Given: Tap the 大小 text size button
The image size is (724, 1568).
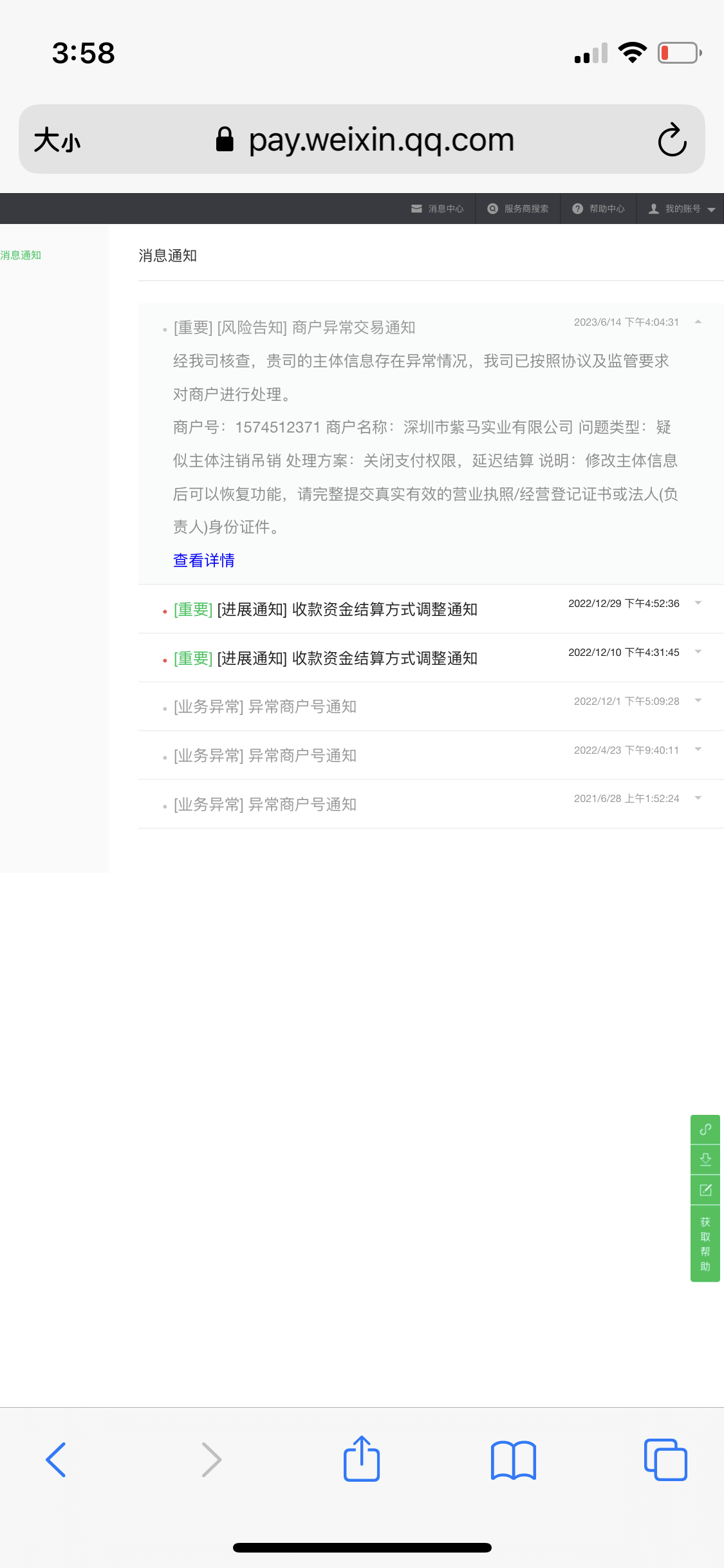Looking at the screenshot, I should (57, 140).
